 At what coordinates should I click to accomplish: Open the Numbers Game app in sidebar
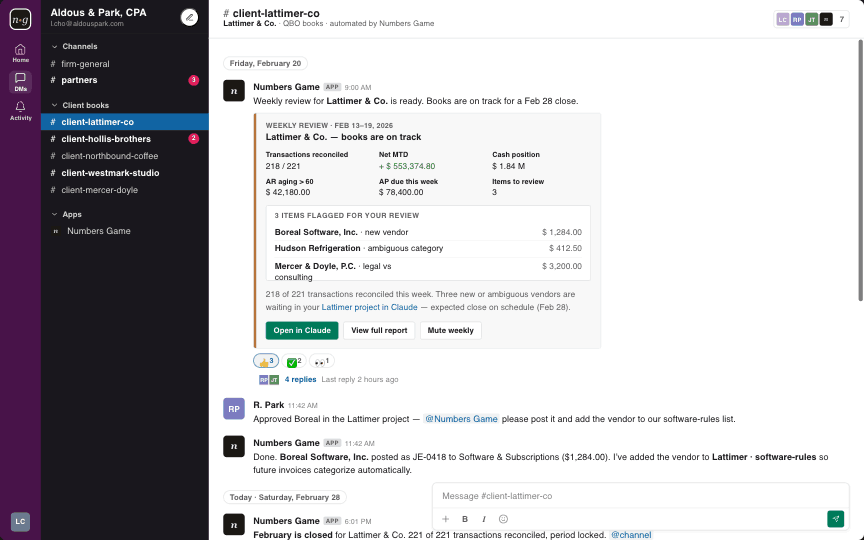125,231
